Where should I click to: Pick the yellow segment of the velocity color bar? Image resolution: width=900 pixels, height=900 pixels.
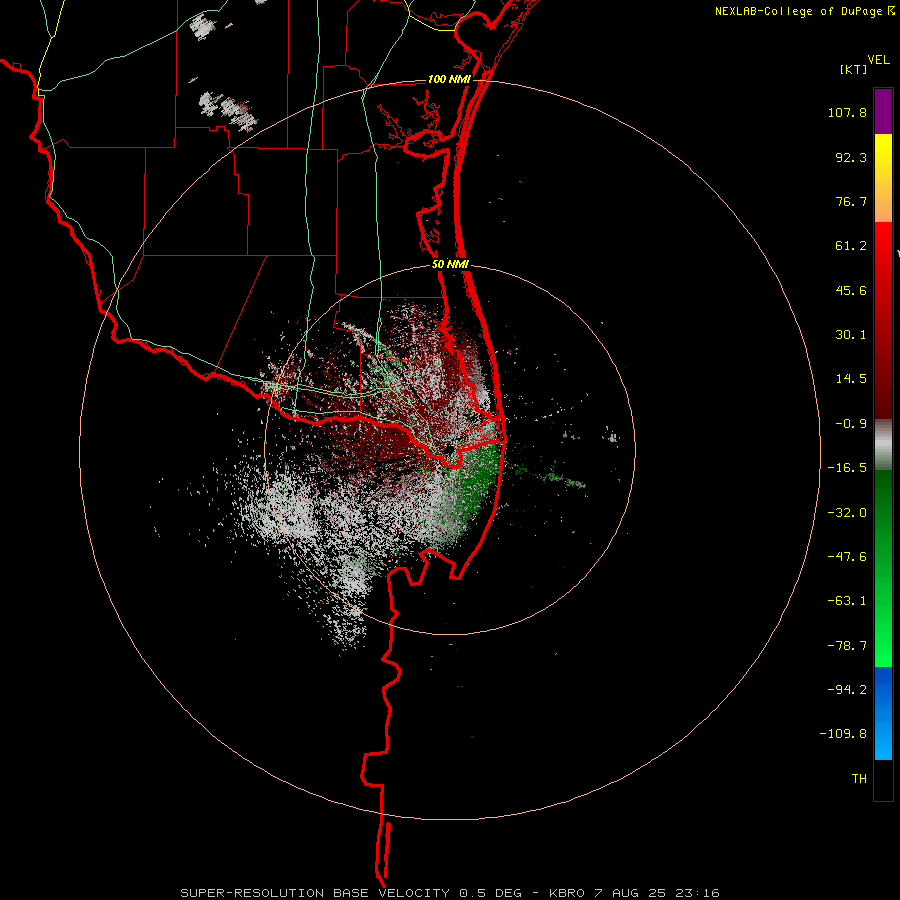tap(883, 158)
